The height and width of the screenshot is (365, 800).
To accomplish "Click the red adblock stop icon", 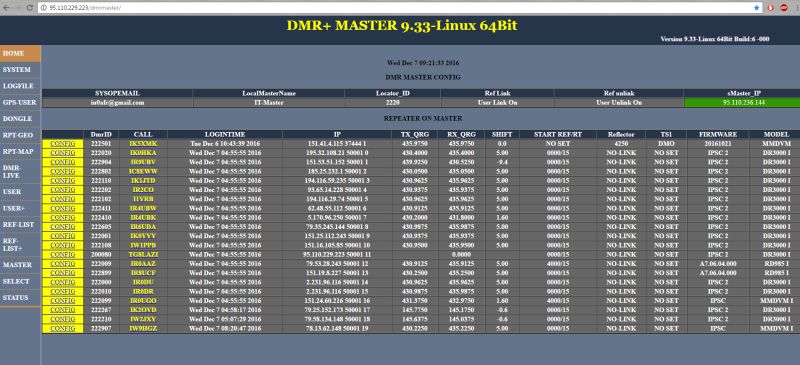I will (x=783, y=8).
